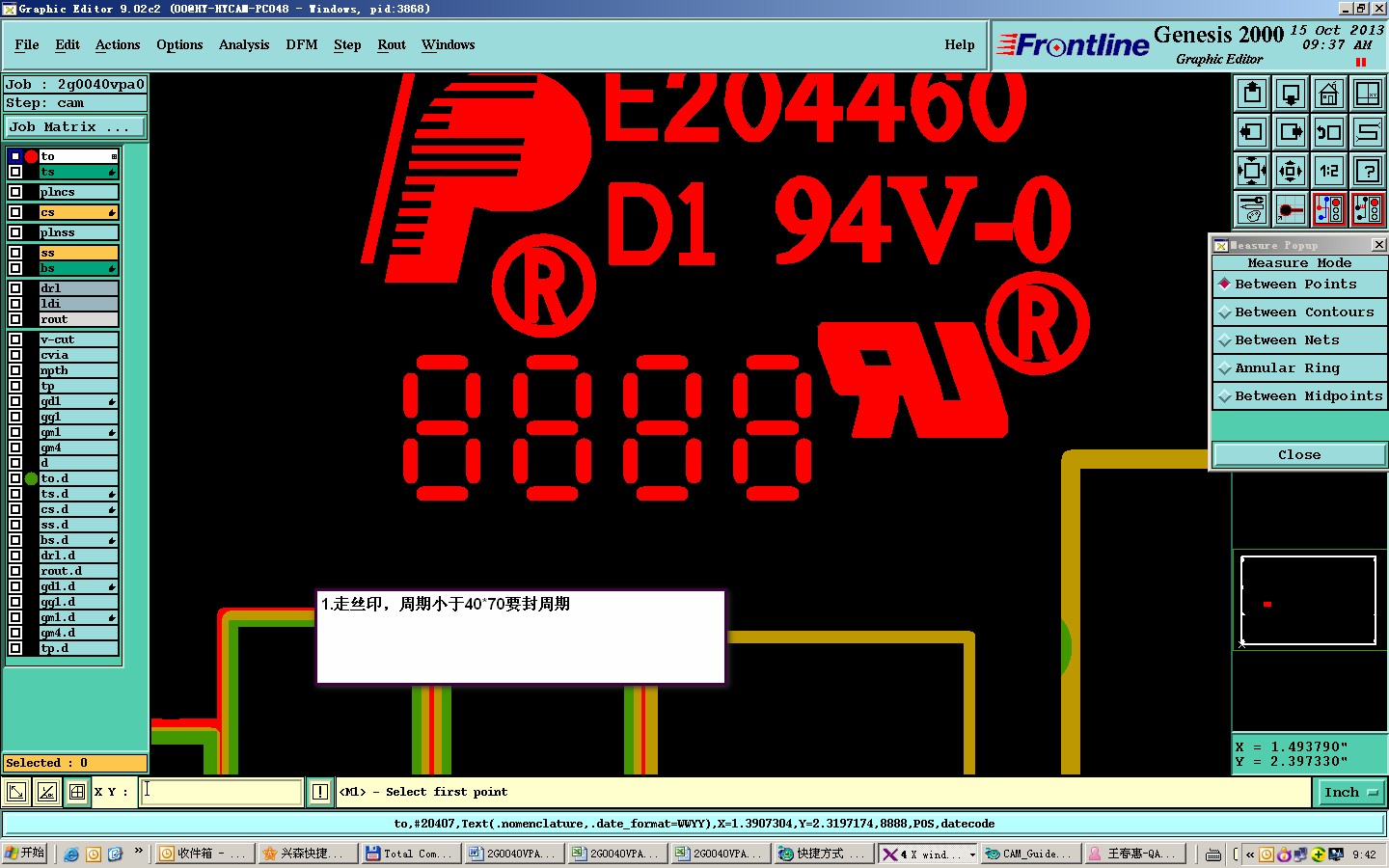Viewport: 1389px width, 868px height.
Task: Click the red pause indicator under the clock
Action: coord(1361,62)
